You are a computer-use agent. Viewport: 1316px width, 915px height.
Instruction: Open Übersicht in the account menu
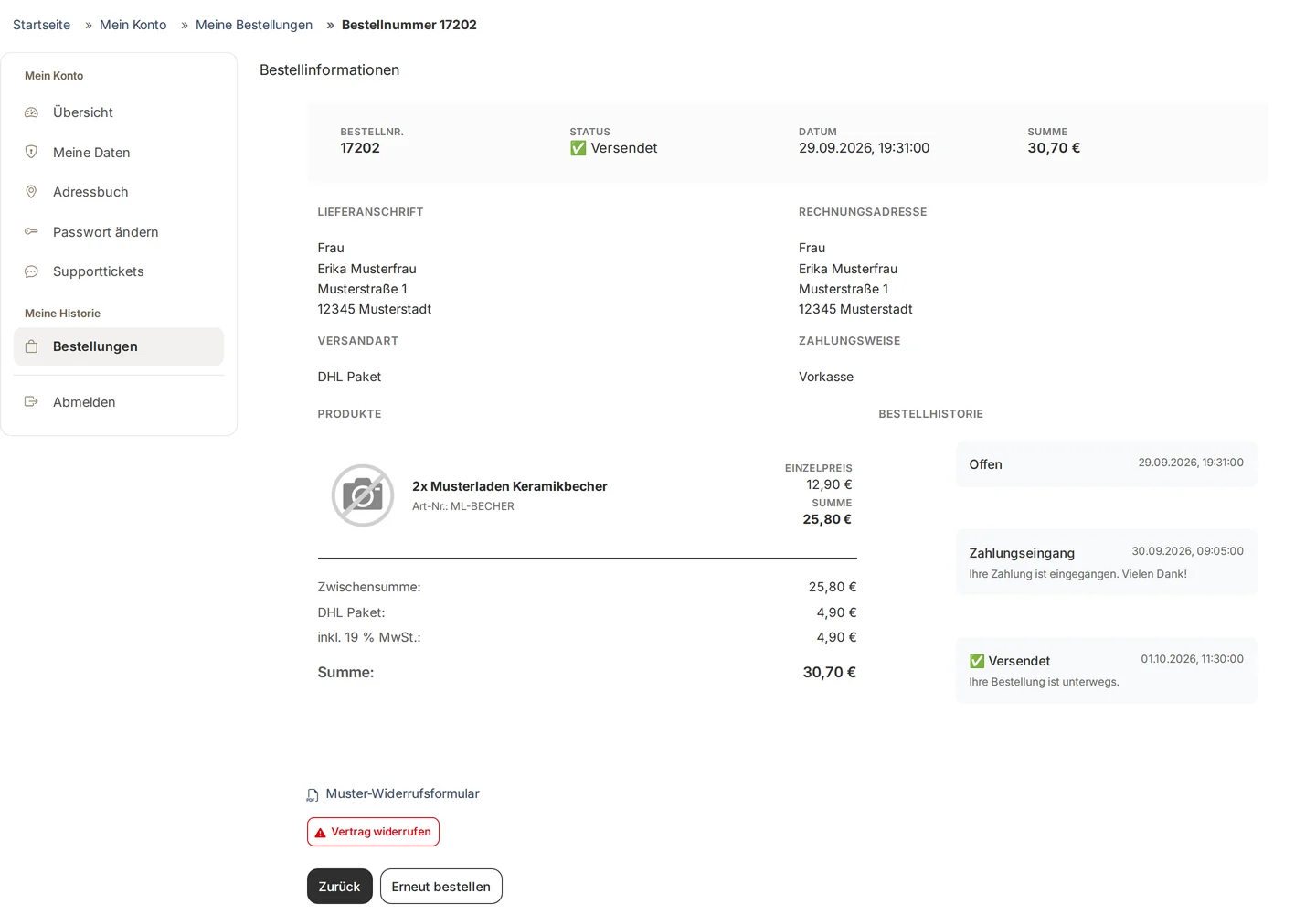119,112
